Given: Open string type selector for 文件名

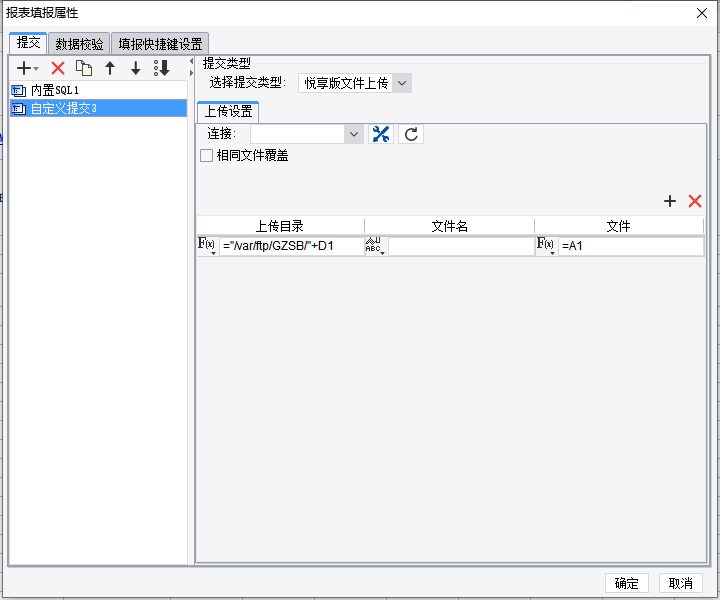Looking at the screenshot, I should click(x=376, y=246).
